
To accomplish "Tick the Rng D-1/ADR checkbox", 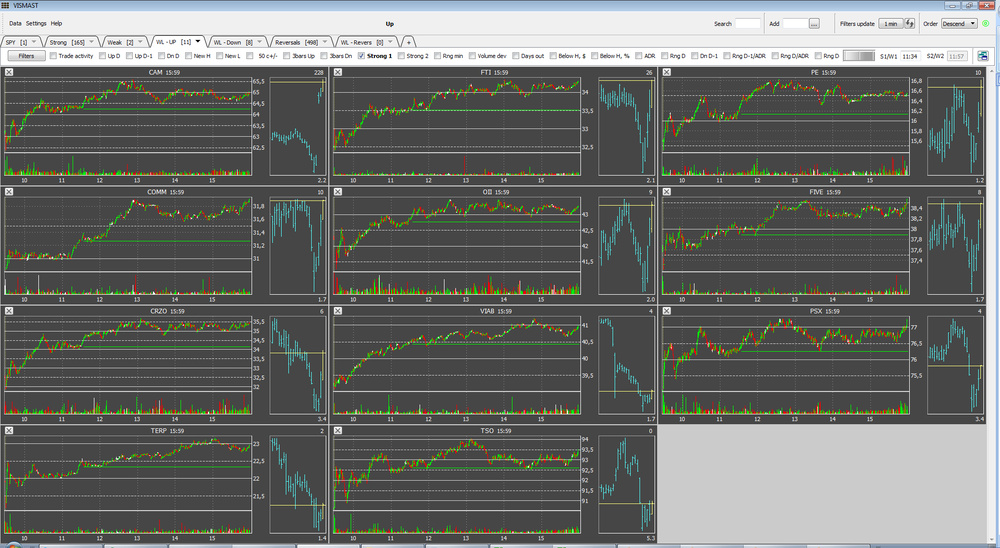I will pos(727,56).
